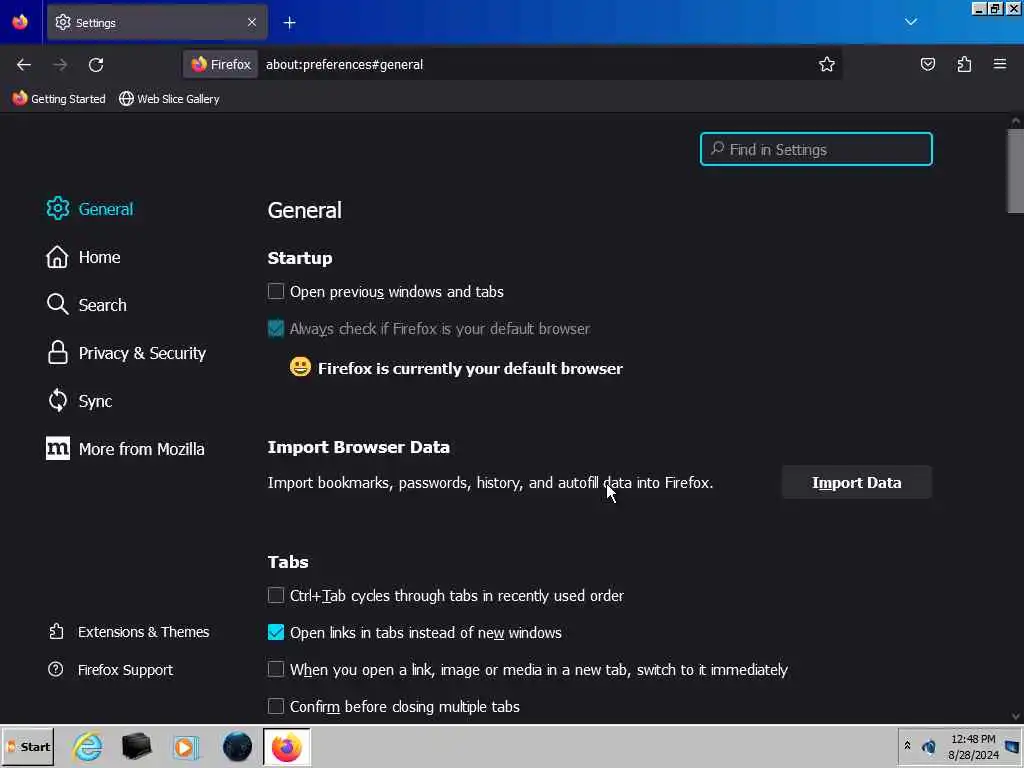
Task: Open a new tab with plus
Action: pos(289,23)
